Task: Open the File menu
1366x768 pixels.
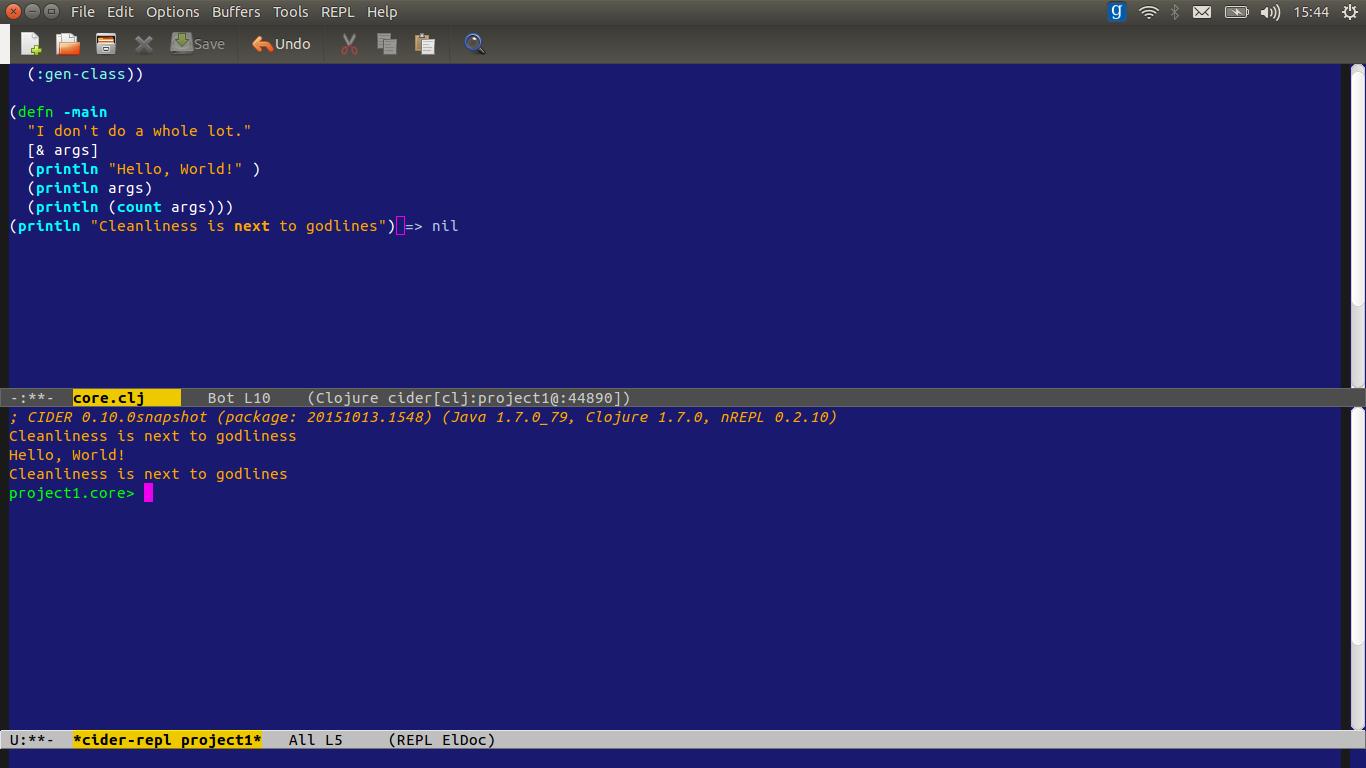Action: click(83, 12)
